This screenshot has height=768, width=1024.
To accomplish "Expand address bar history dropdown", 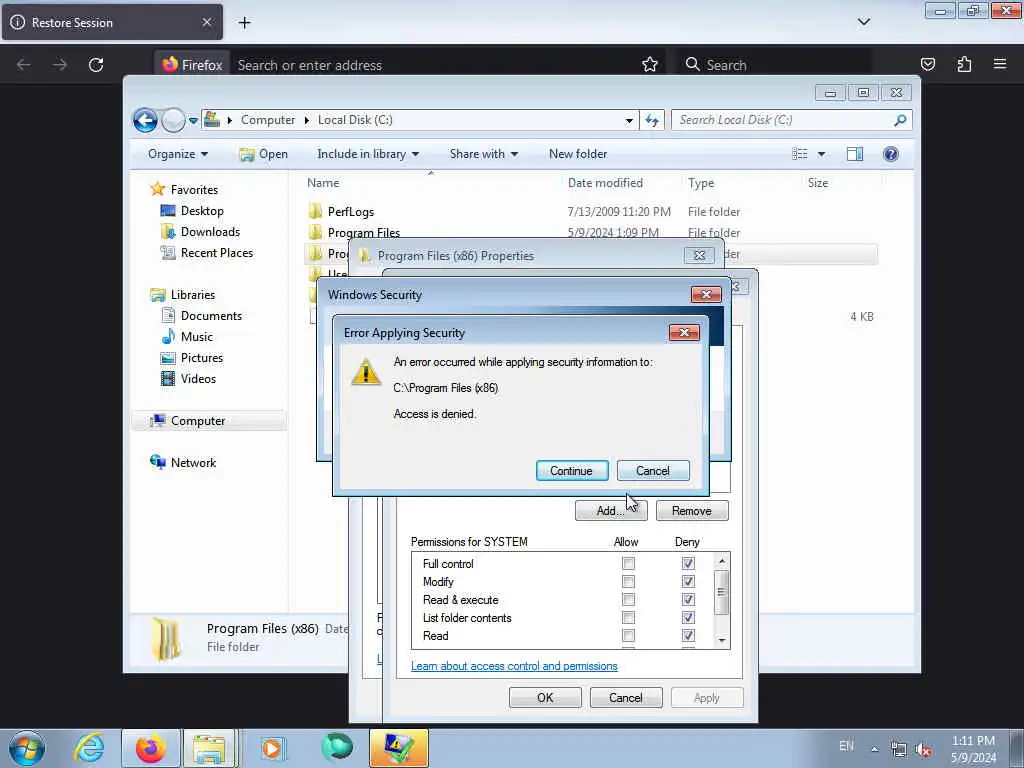I will click(x=629, y=120).
